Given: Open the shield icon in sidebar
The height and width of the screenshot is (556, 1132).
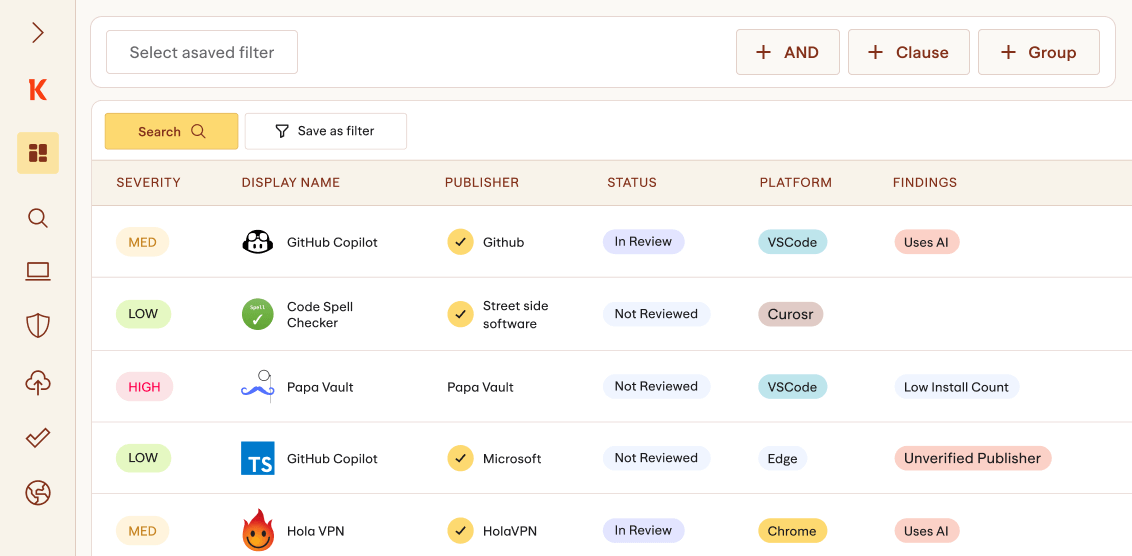Looking at the screenshot, I should tap(38, 326).
